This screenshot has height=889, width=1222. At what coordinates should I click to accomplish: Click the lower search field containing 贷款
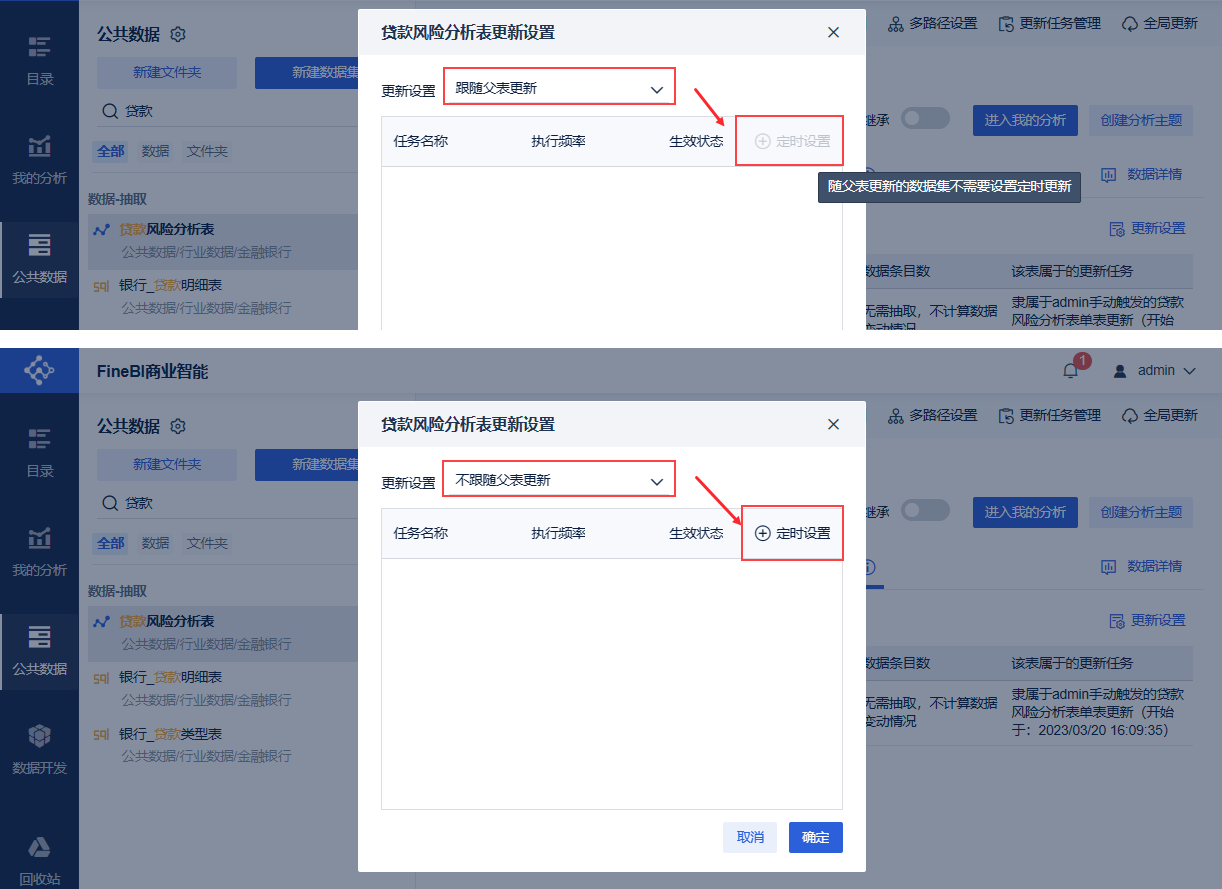coord(227,503)
